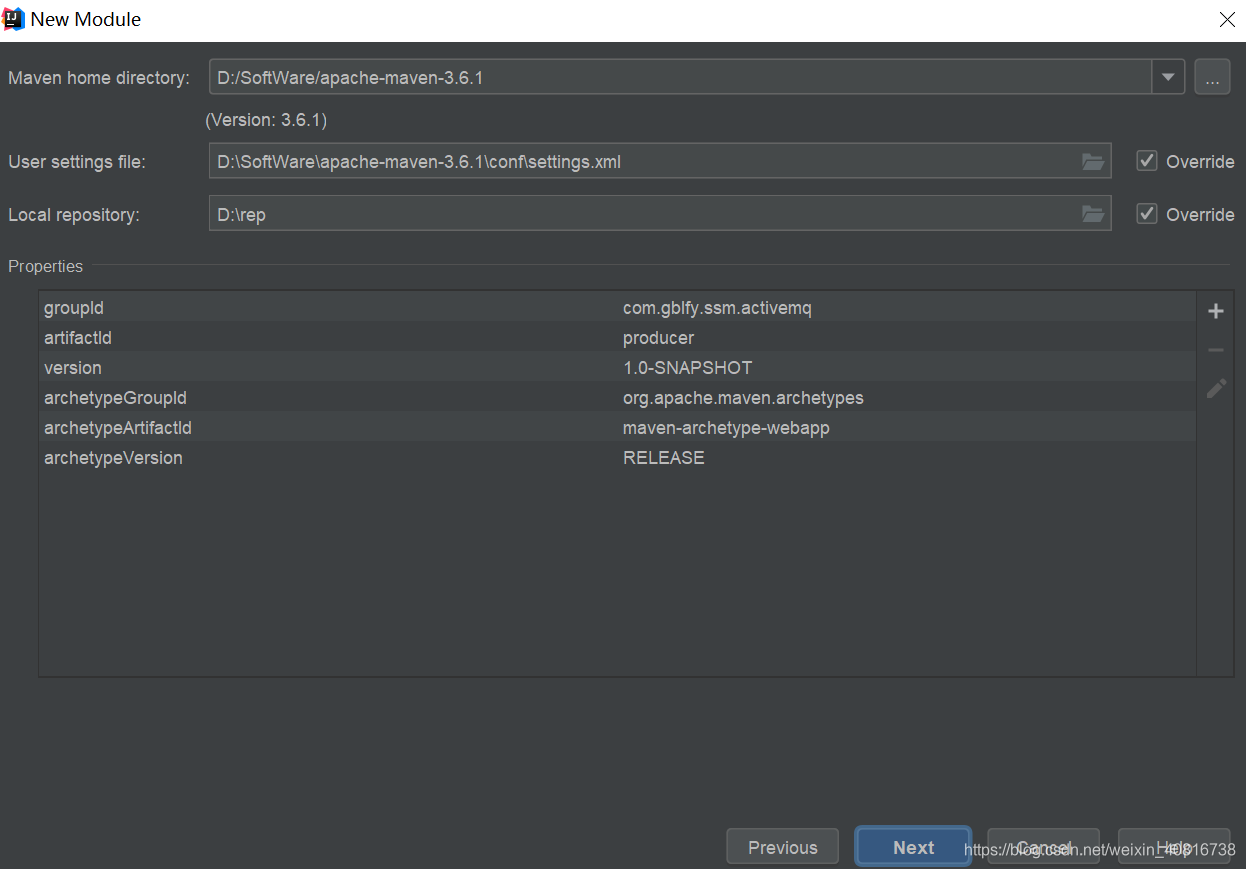Viewport: 1246px width, 869px height.
Task: Click the value 1.0-SNAPSHOT
Action: [687, 368]
